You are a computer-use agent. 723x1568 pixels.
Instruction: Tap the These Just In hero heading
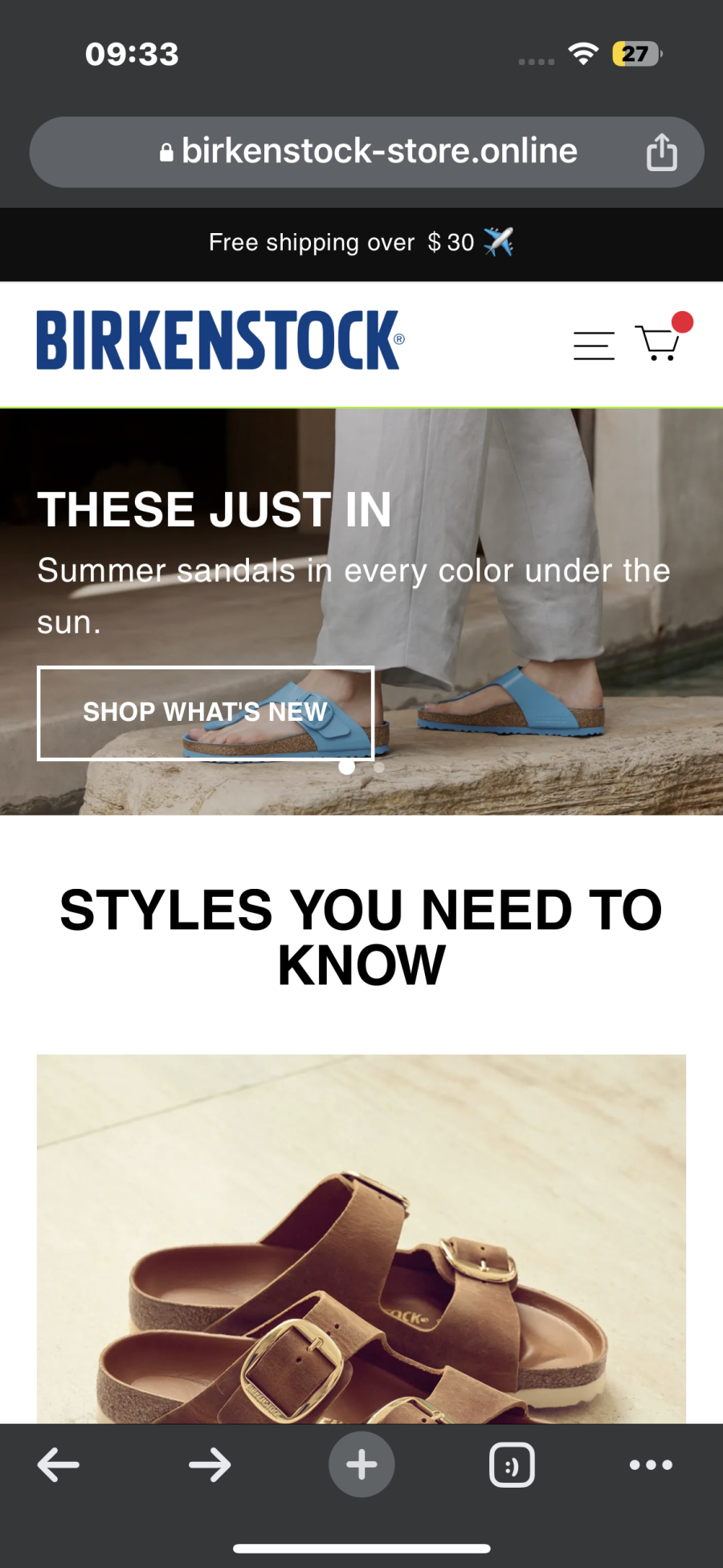click(x=214, y=510)
